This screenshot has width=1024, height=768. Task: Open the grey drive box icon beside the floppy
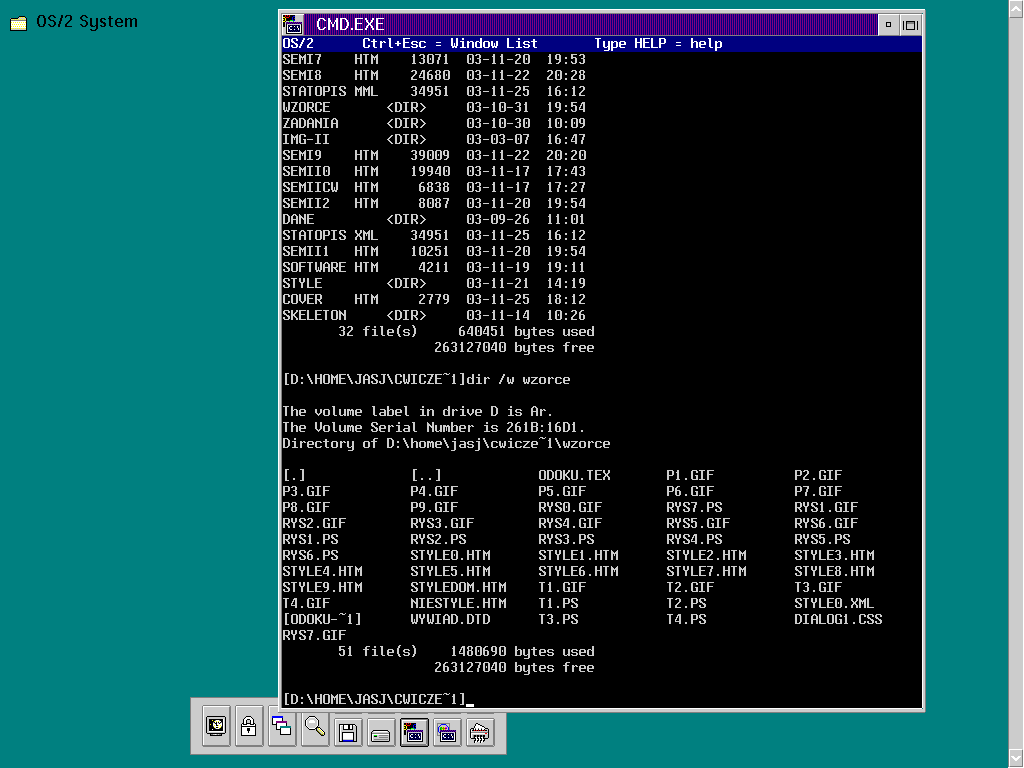pos(381,732)
